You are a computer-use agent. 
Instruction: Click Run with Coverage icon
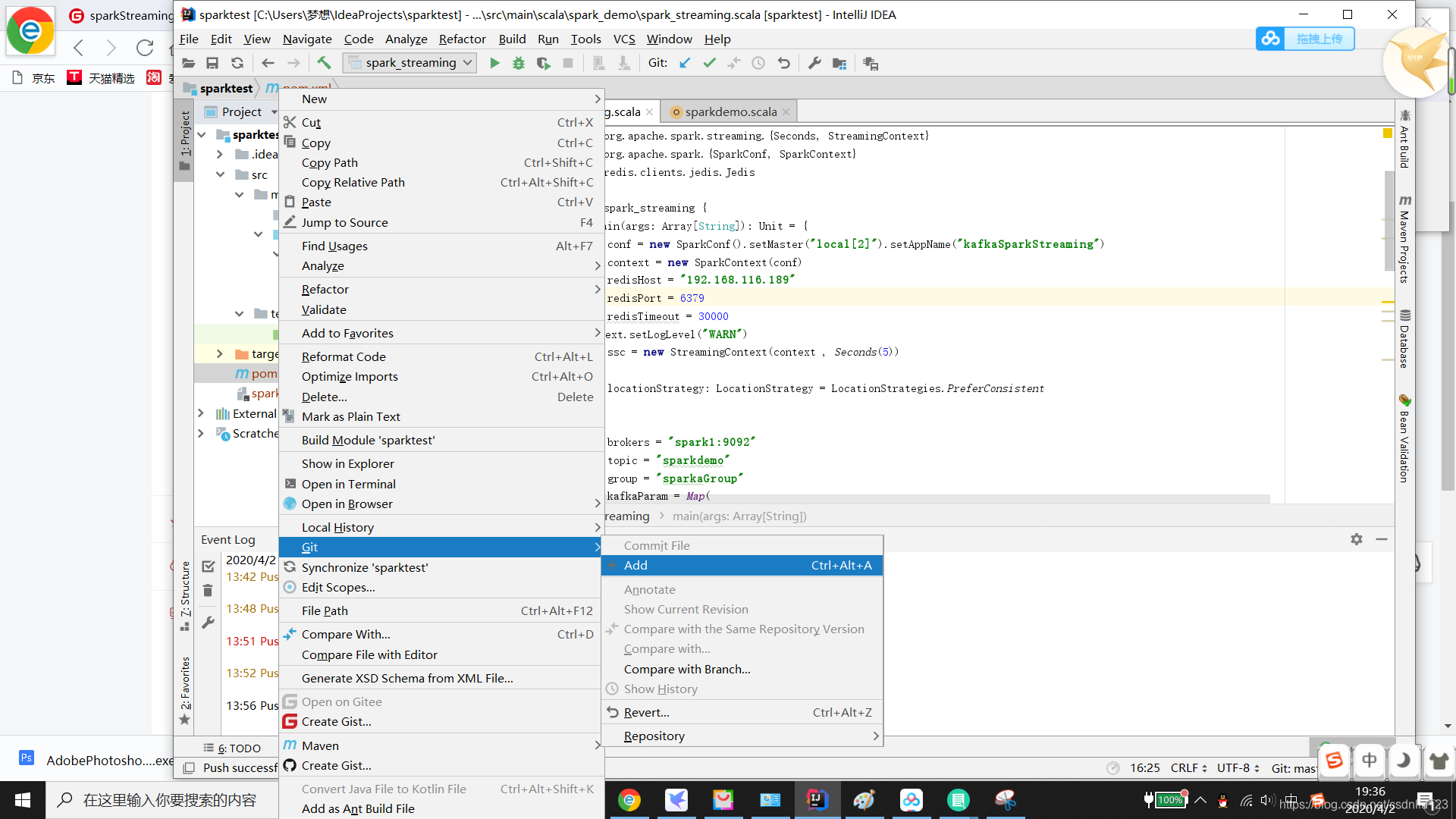click(x=543, y=64)
